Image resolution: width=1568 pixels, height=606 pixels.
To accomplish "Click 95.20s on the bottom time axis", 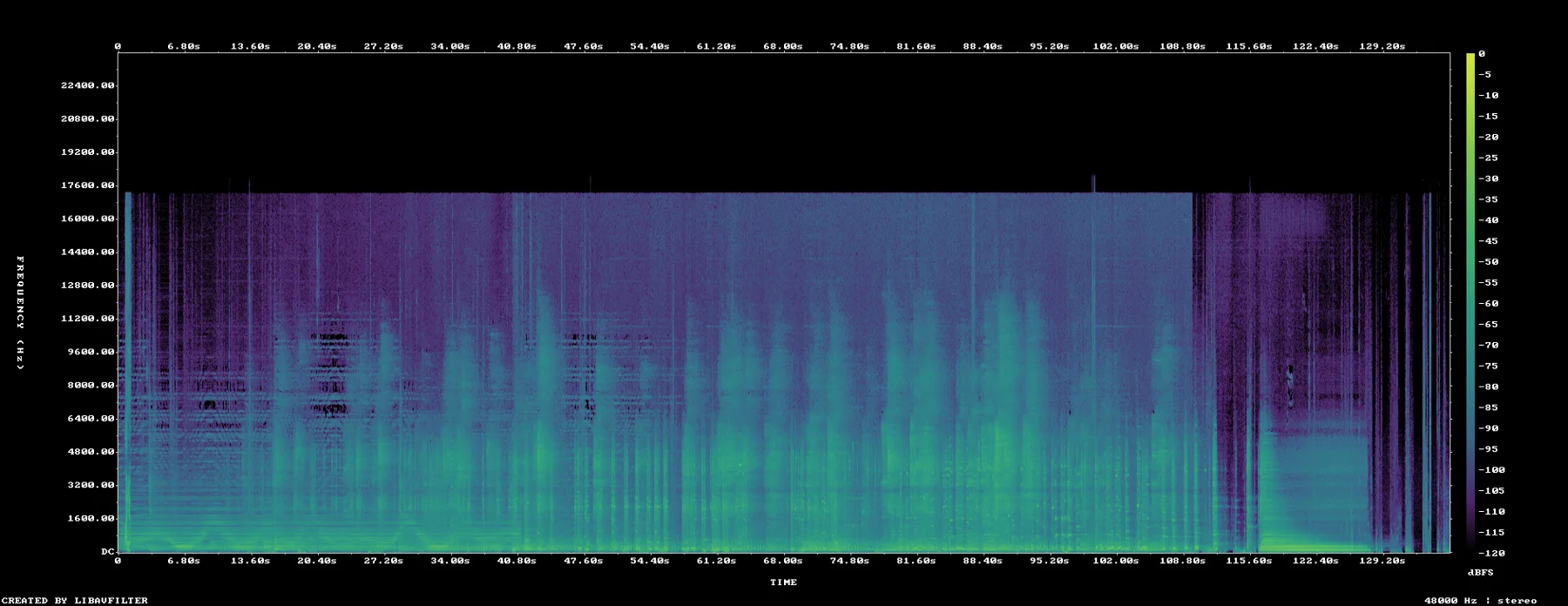I will coord(1050,561).
